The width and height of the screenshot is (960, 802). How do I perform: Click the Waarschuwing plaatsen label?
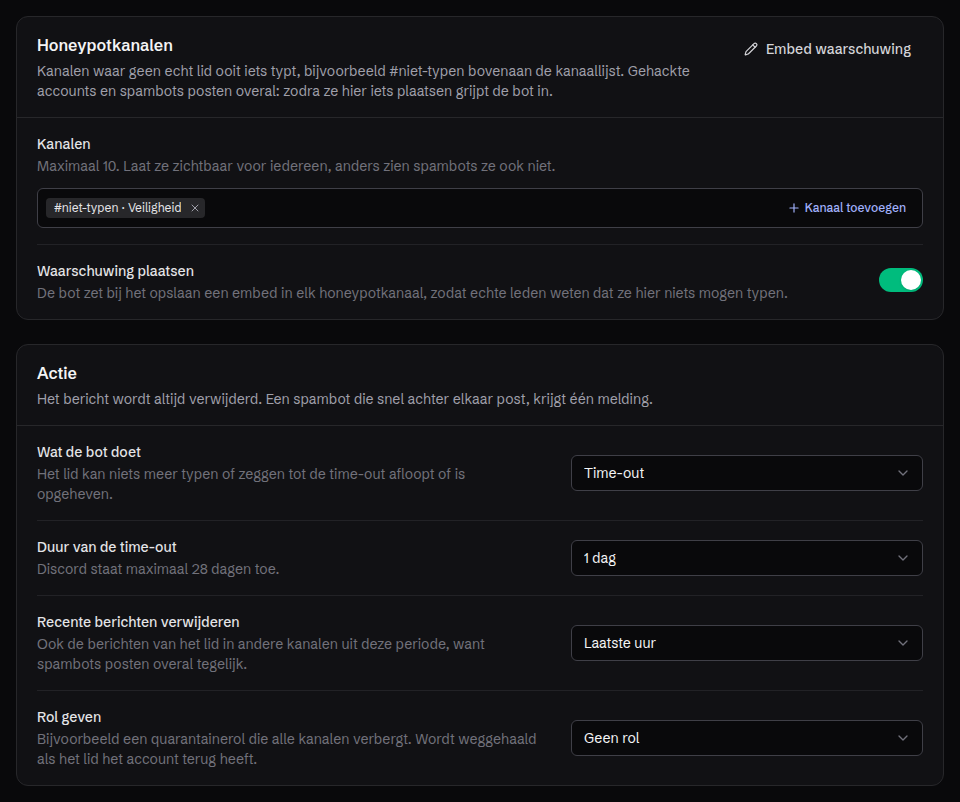(115, 271)
